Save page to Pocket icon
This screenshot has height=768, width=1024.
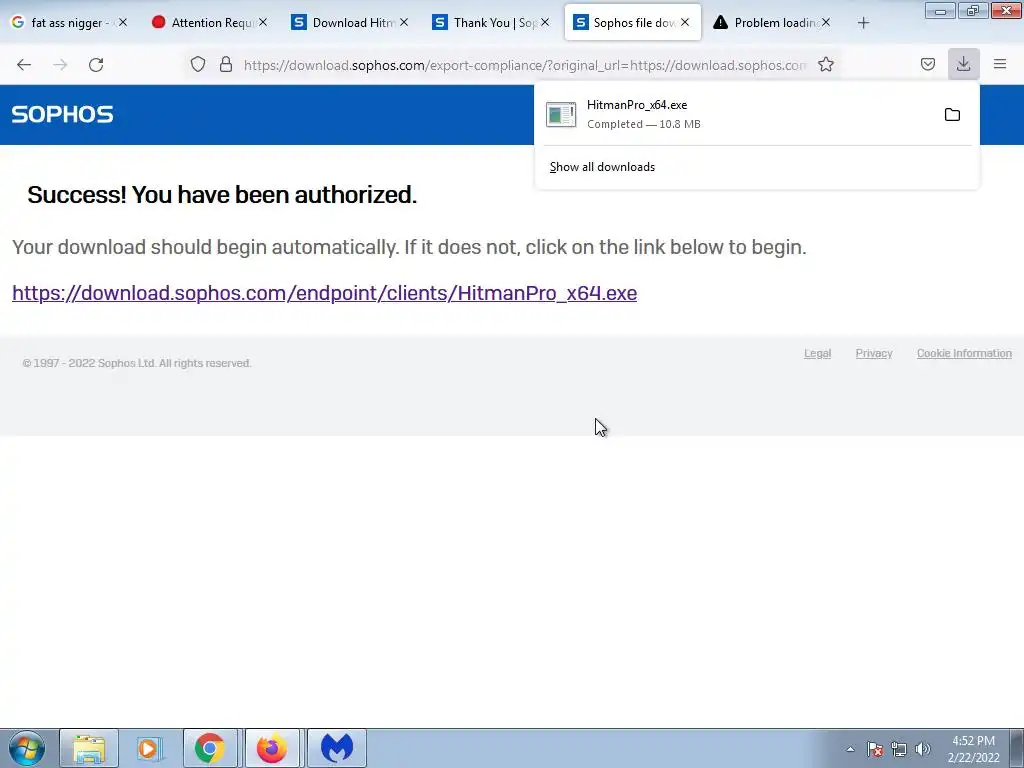928,64
